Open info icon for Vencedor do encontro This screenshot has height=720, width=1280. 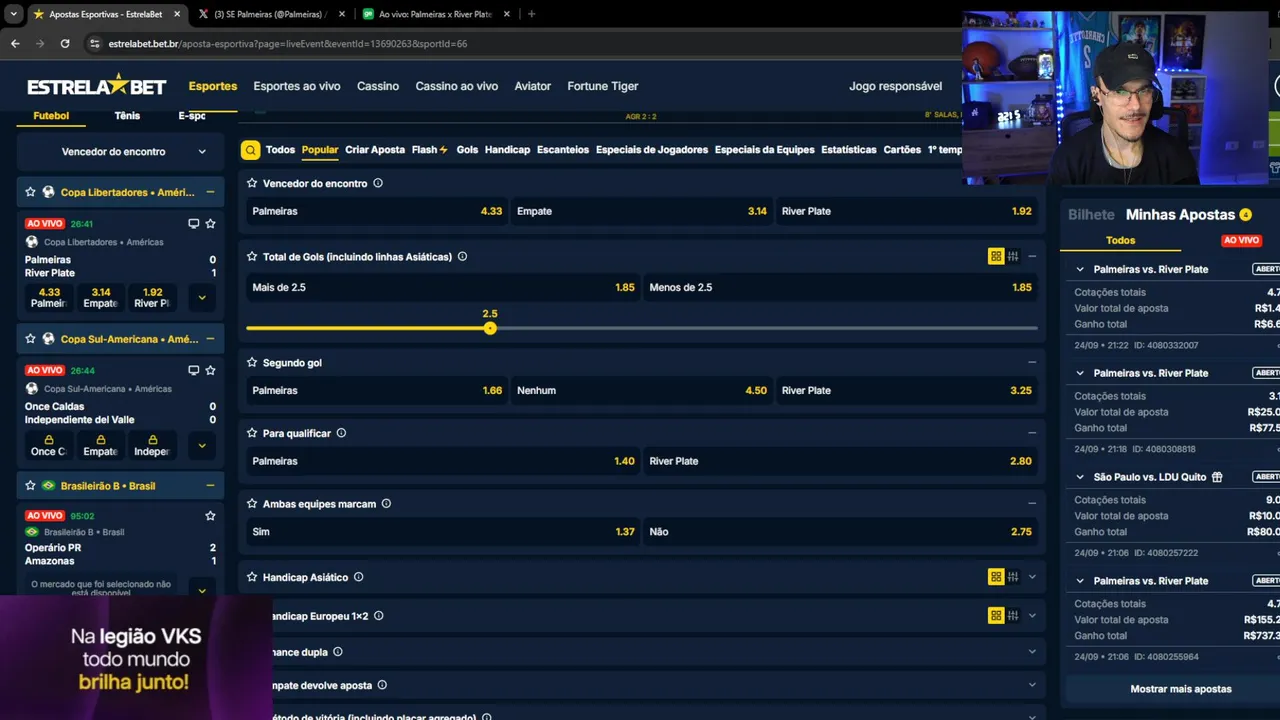tap(378, 183)
